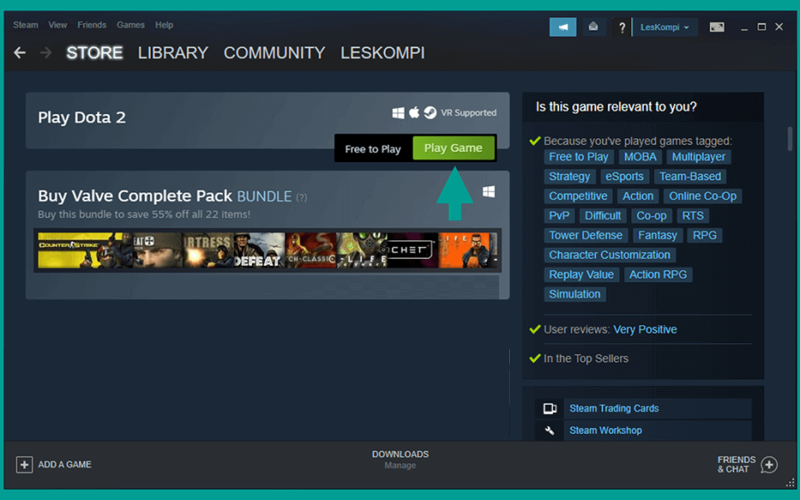Image resolution: width=800 pixels, height=500 pixels.
Task: Open the Steam menu
Action: (x=26, y=25)
